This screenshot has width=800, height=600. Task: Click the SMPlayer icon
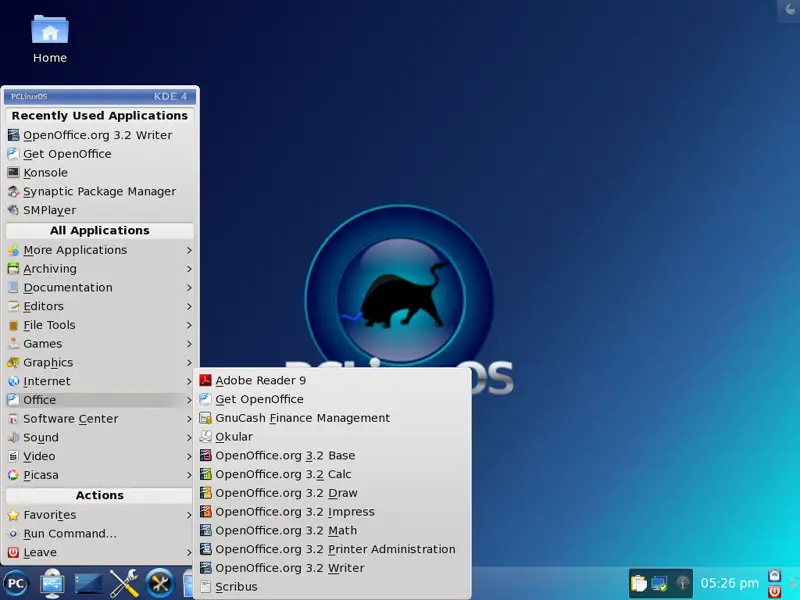13,210
